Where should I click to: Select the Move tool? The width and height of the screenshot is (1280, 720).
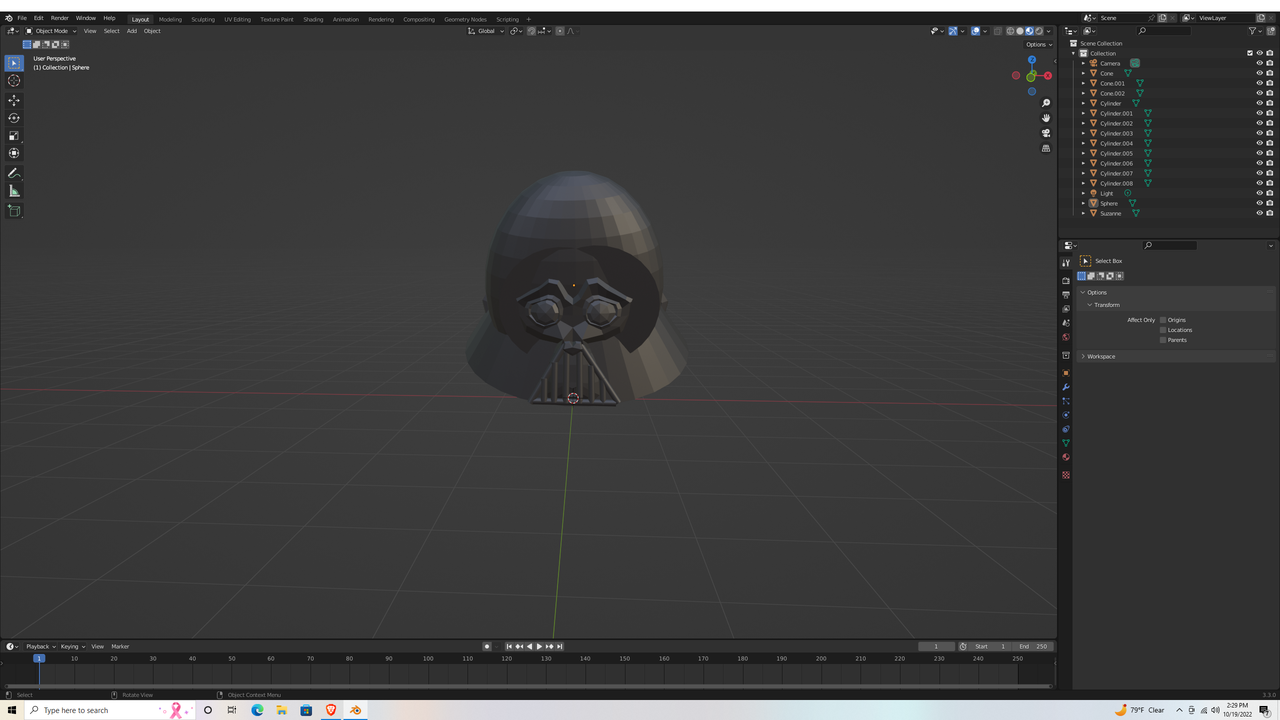tap(14, 100)
